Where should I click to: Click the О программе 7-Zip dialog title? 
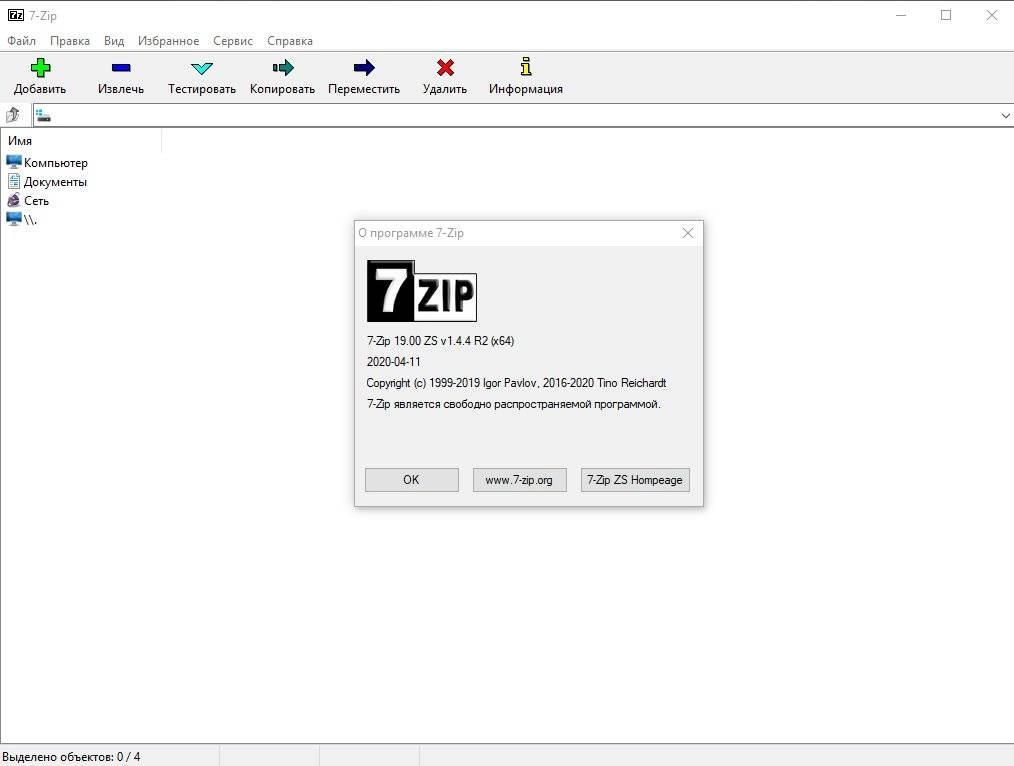click(411, 233)
